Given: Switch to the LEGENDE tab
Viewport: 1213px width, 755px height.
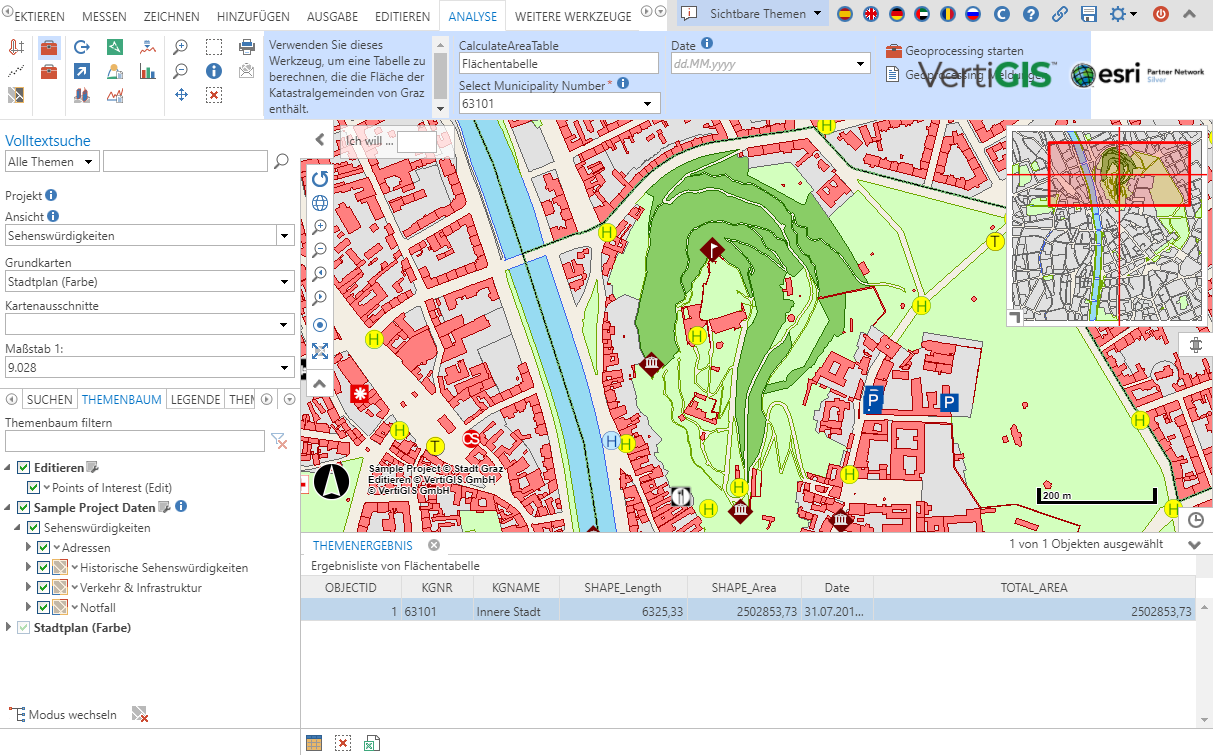Looking at the screenshot, I should click(195, 399).
